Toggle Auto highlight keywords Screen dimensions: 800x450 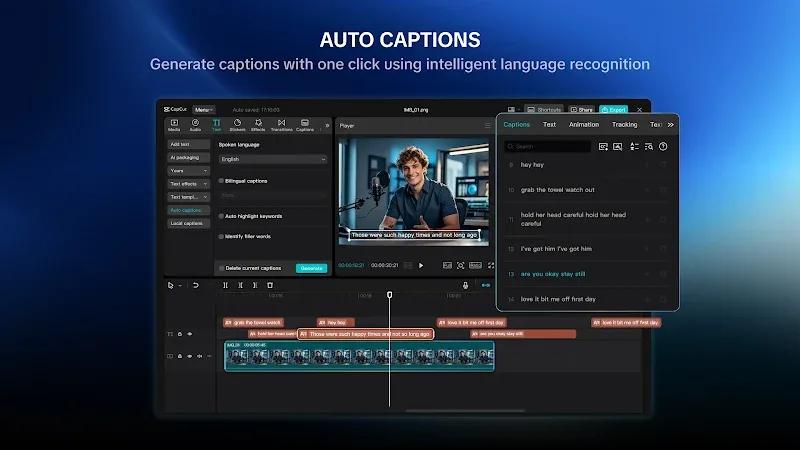point(221,216)
